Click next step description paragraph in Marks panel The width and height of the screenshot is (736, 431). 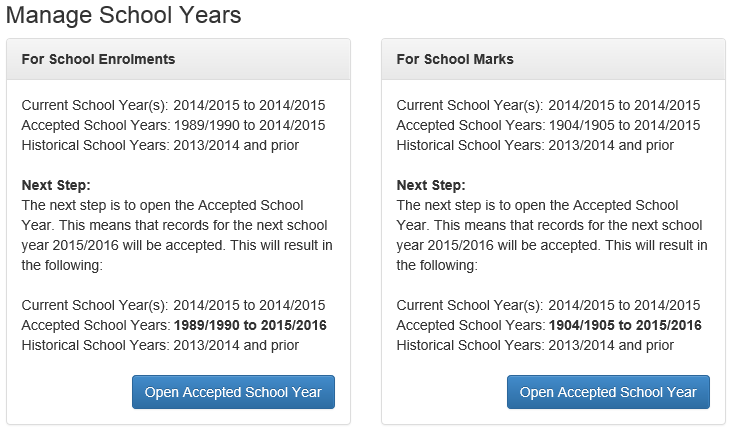pyautogui.click(x=550, y=235)
